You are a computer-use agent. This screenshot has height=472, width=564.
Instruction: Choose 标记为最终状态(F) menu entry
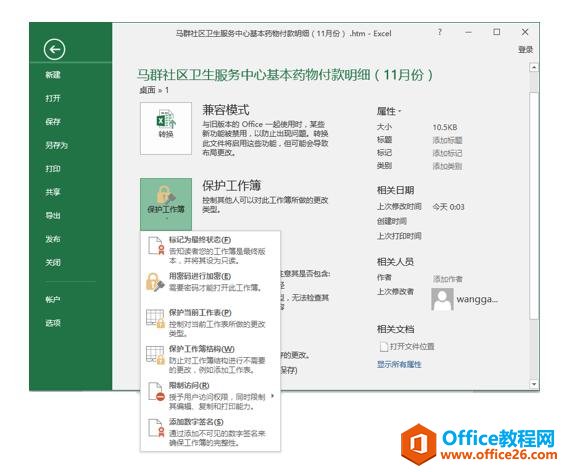click(210, 250)
